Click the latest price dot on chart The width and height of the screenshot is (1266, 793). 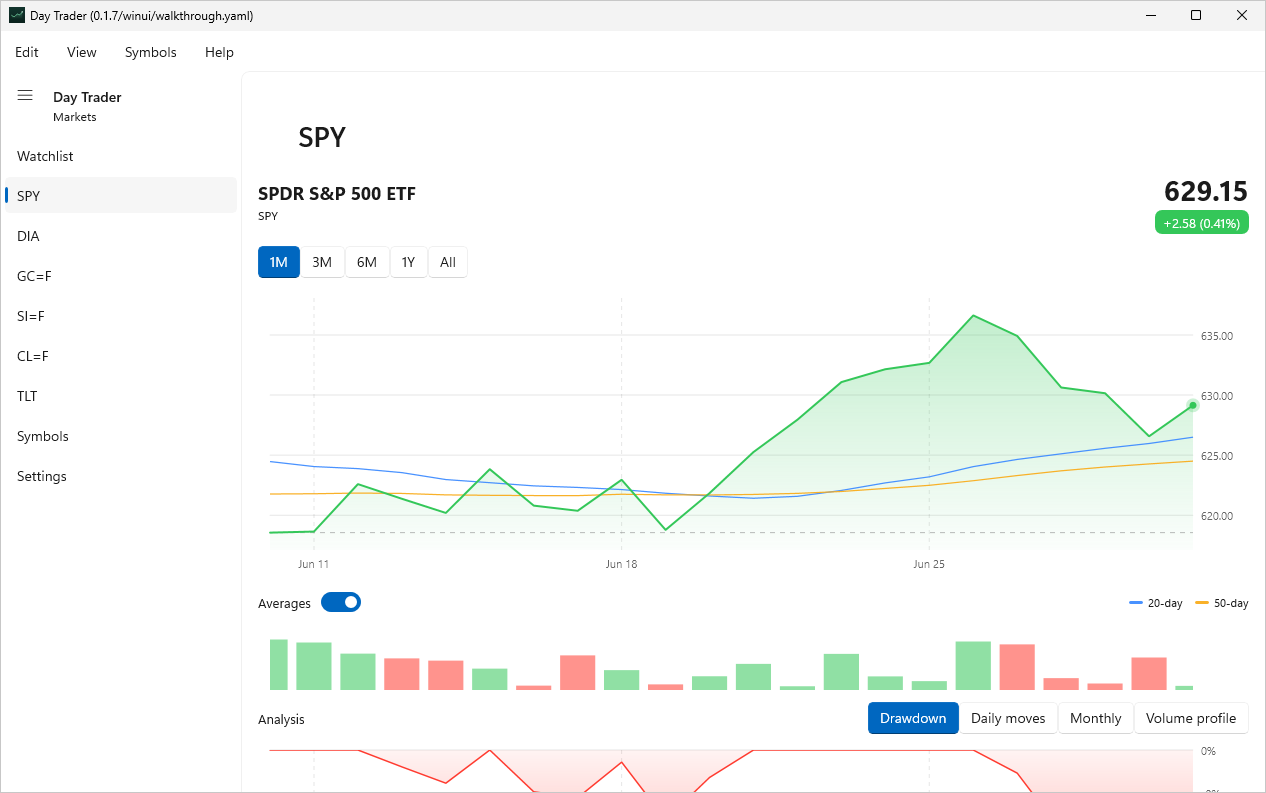1192,405
